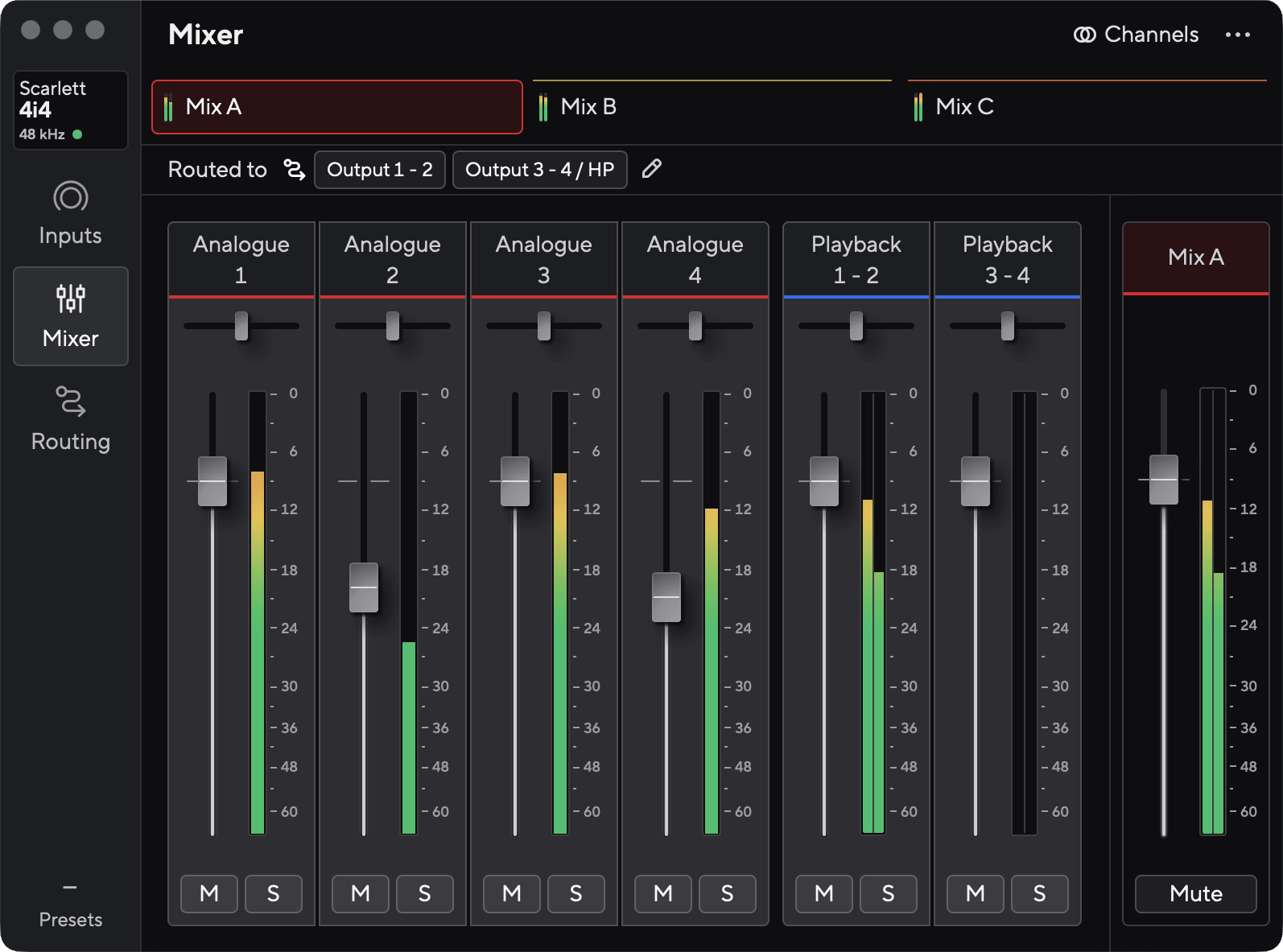
Task: Click the Analogue 4 pan slider handle
Action: 695,326
